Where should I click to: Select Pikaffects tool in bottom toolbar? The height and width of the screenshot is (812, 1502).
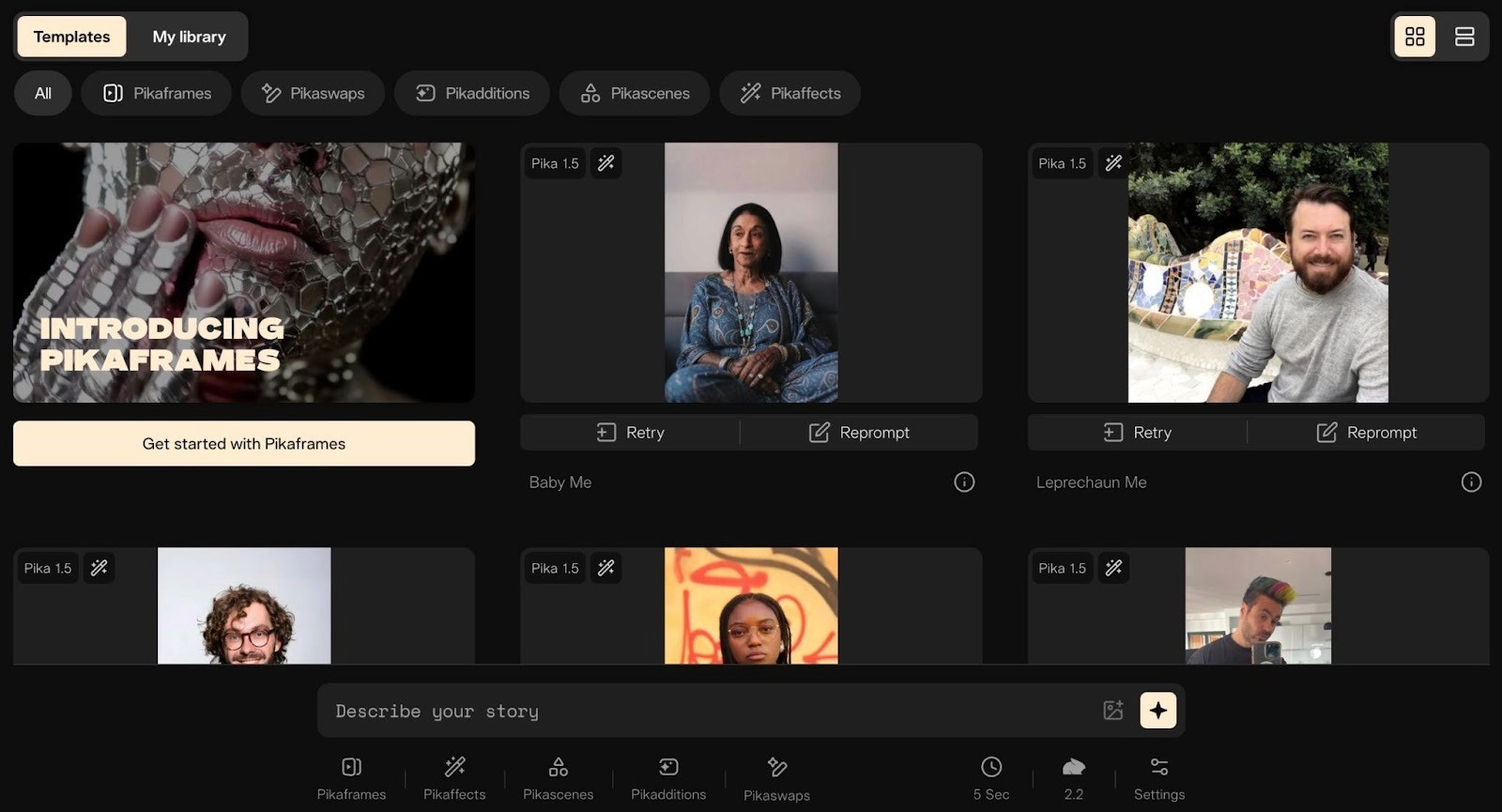coord(454,779)
